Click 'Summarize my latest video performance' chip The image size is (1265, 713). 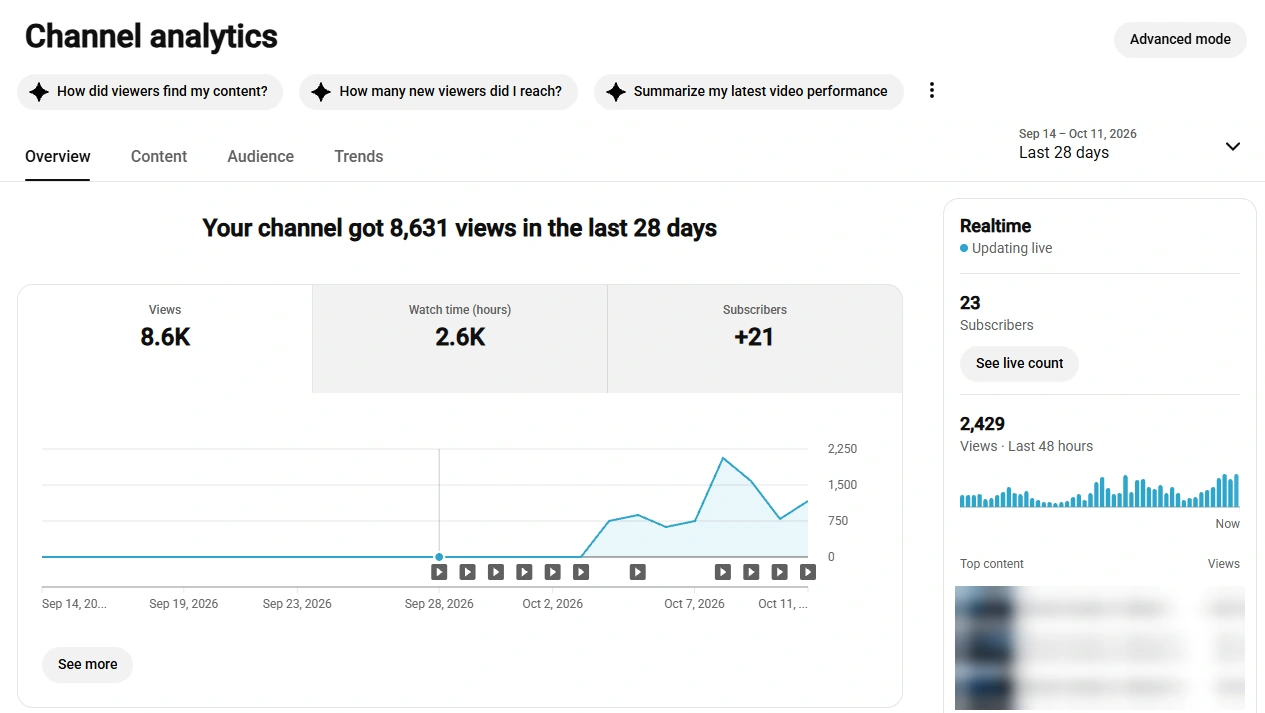click(748, 91)
